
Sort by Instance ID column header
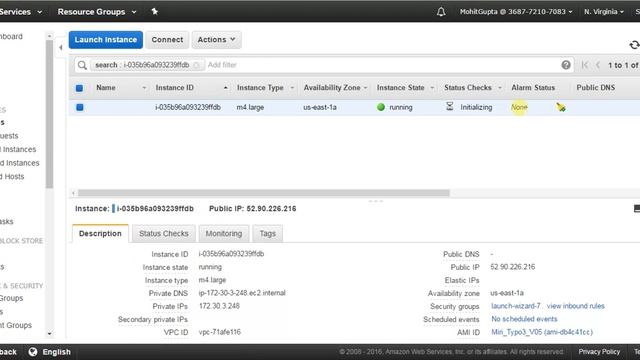point(174,88)
